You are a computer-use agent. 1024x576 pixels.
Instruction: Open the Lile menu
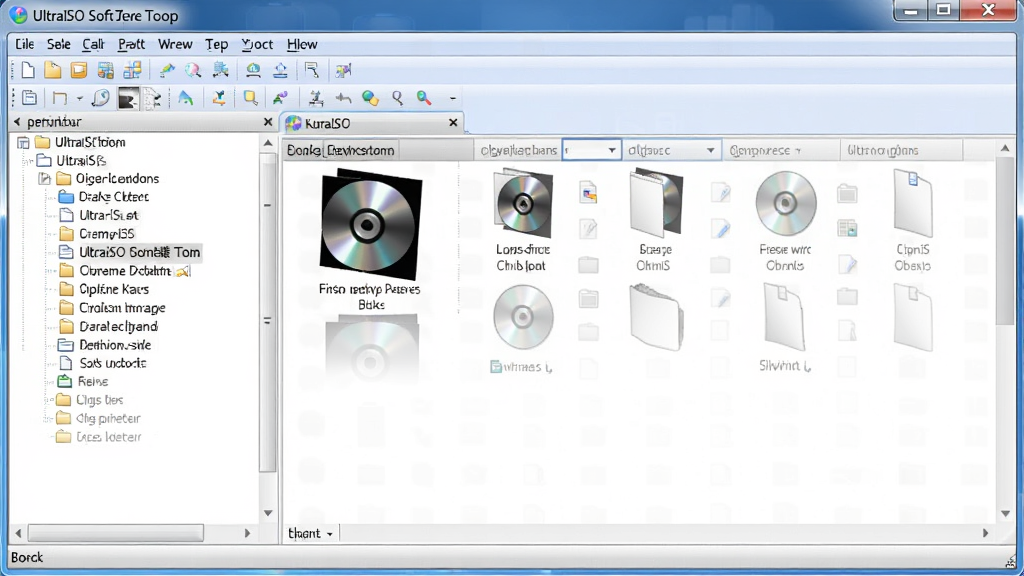pyautogui.click(x=25, y=44)
